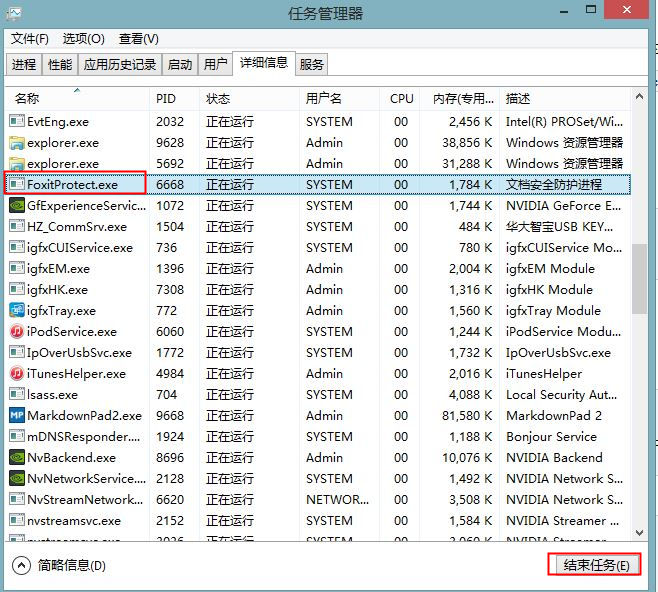This screenshot has height=592, width=658.
Task: Select the igfxTray.exe process name
Action: (61, 311)
